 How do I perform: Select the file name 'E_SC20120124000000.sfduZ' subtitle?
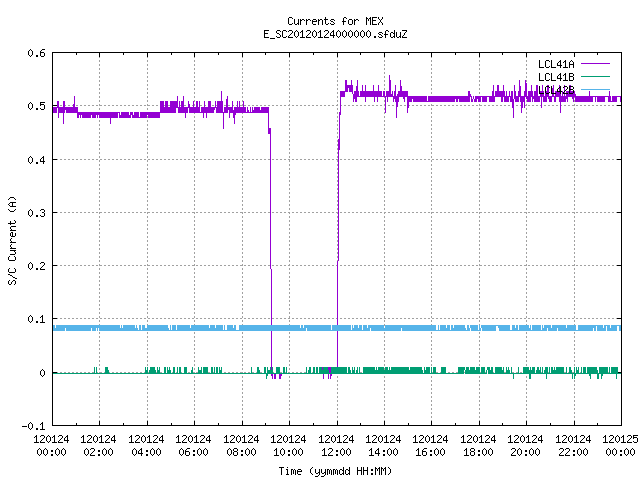coord(335,34)
